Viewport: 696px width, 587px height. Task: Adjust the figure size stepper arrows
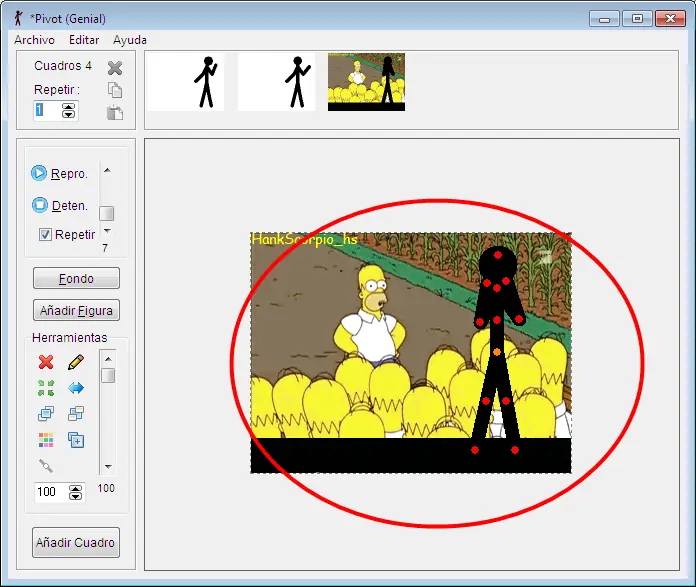coord(75,492)
